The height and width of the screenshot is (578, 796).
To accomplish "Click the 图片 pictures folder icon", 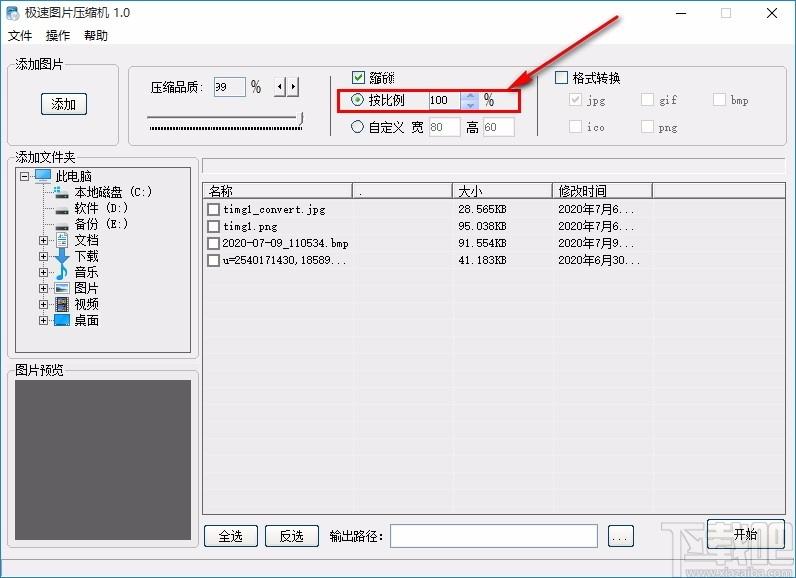I will click(62, 288).
